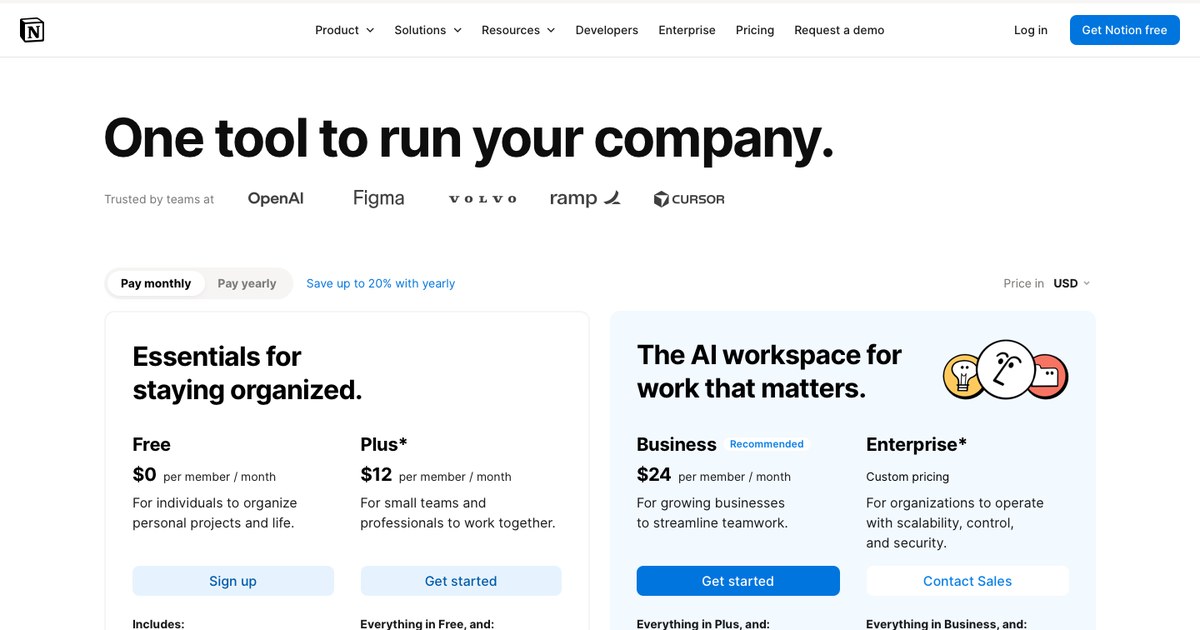Viewport: 1200px width, 630px height.
Task: Click the Notion logo icon
Action: pos(32,30)
